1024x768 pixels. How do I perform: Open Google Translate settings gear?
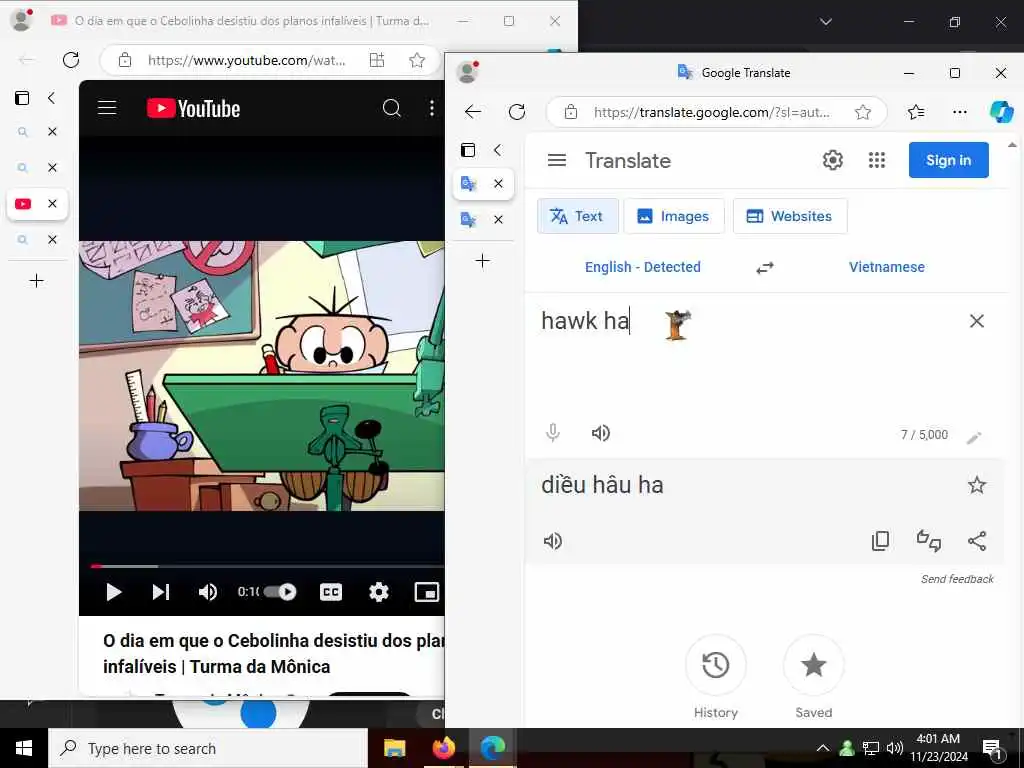(x=833, y=160)
